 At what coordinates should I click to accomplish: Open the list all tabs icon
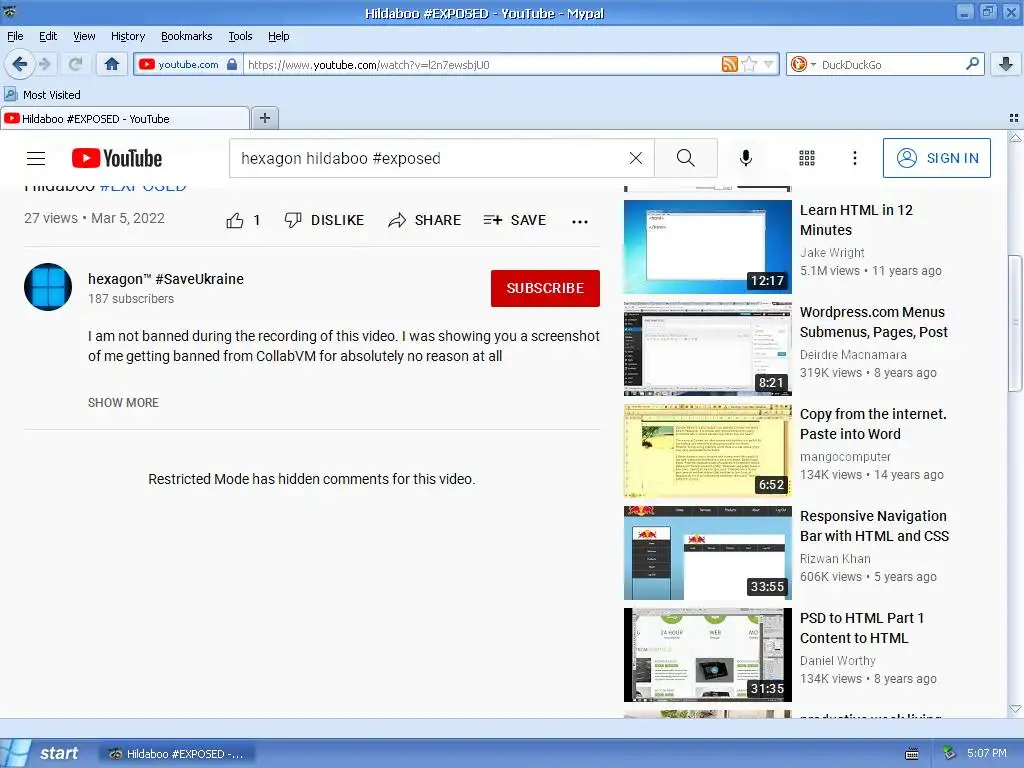[1014, 118]
